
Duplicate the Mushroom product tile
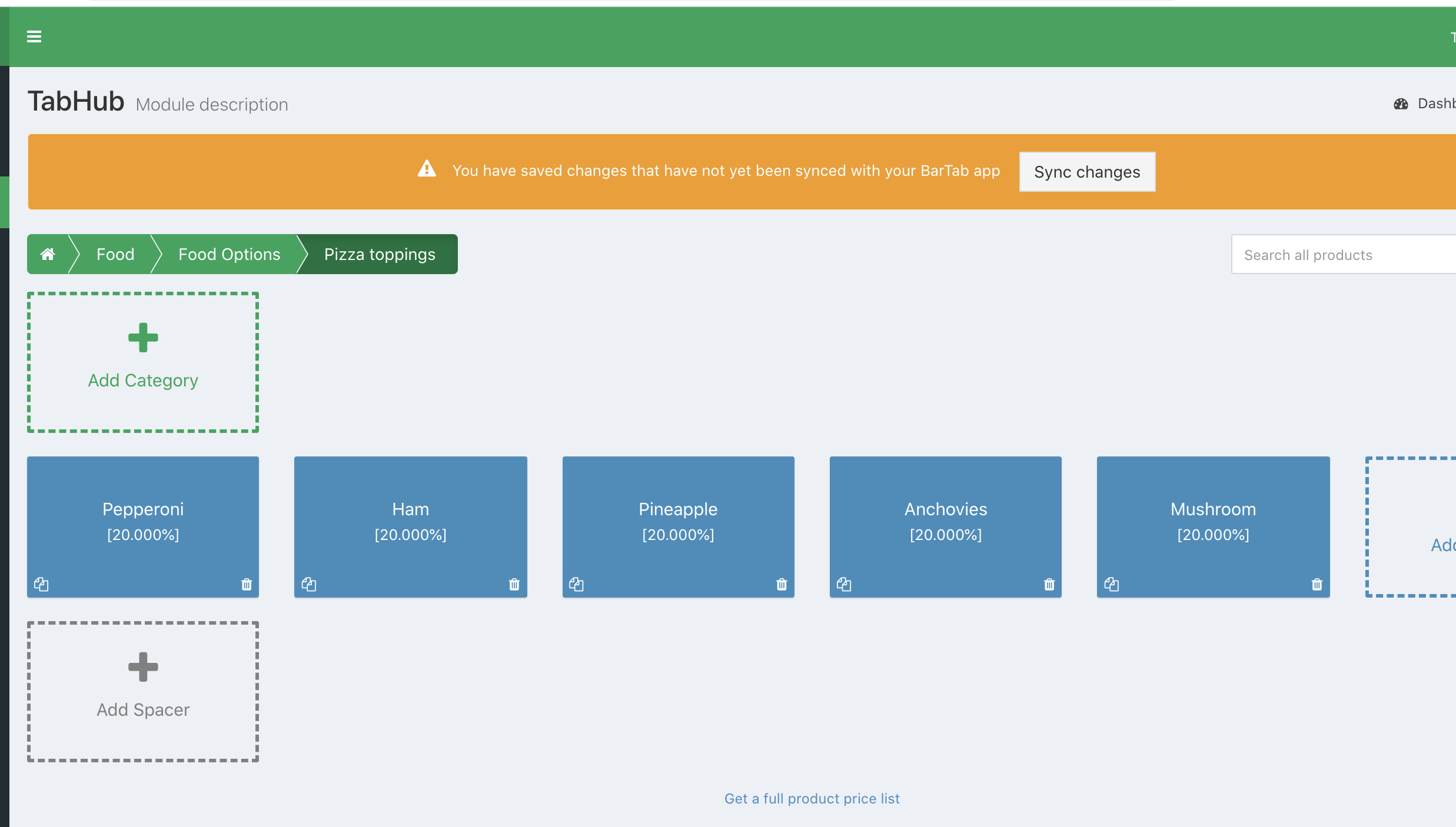point(1112,584)
